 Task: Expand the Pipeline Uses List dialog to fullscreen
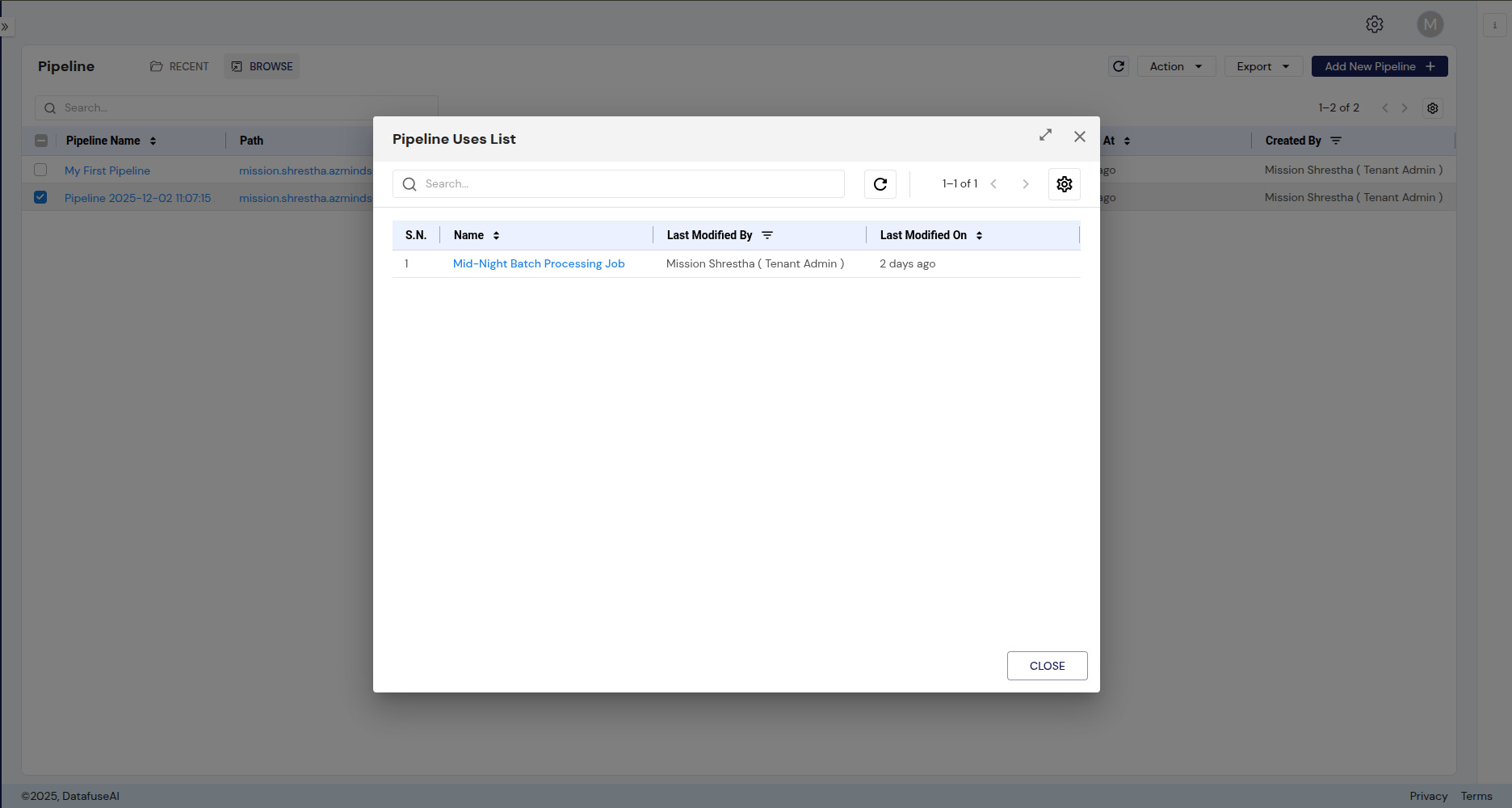(1045, 135)
